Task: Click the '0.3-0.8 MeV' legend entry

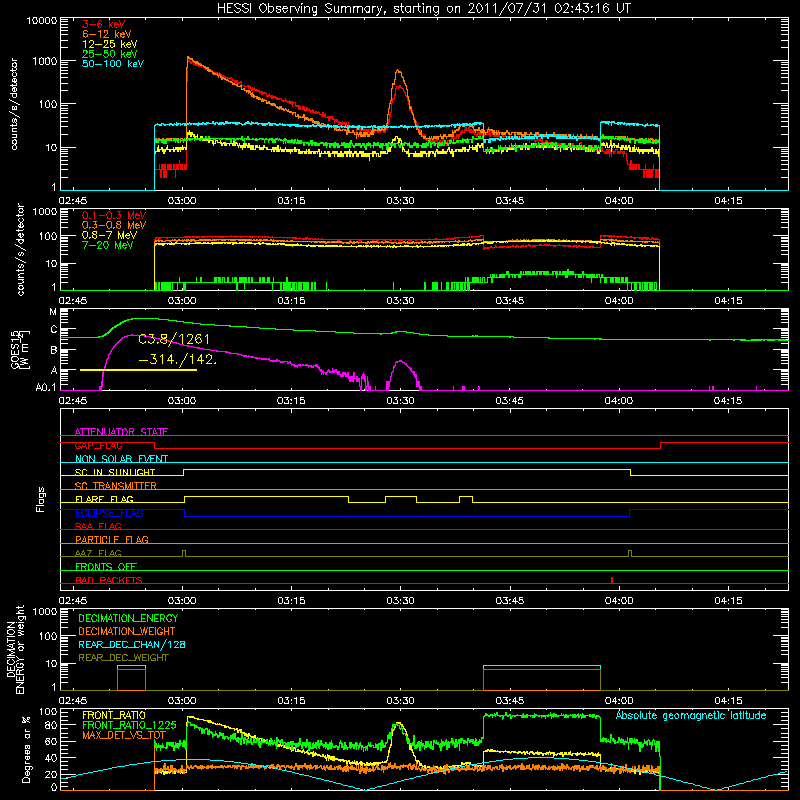Action: (114, 225)
